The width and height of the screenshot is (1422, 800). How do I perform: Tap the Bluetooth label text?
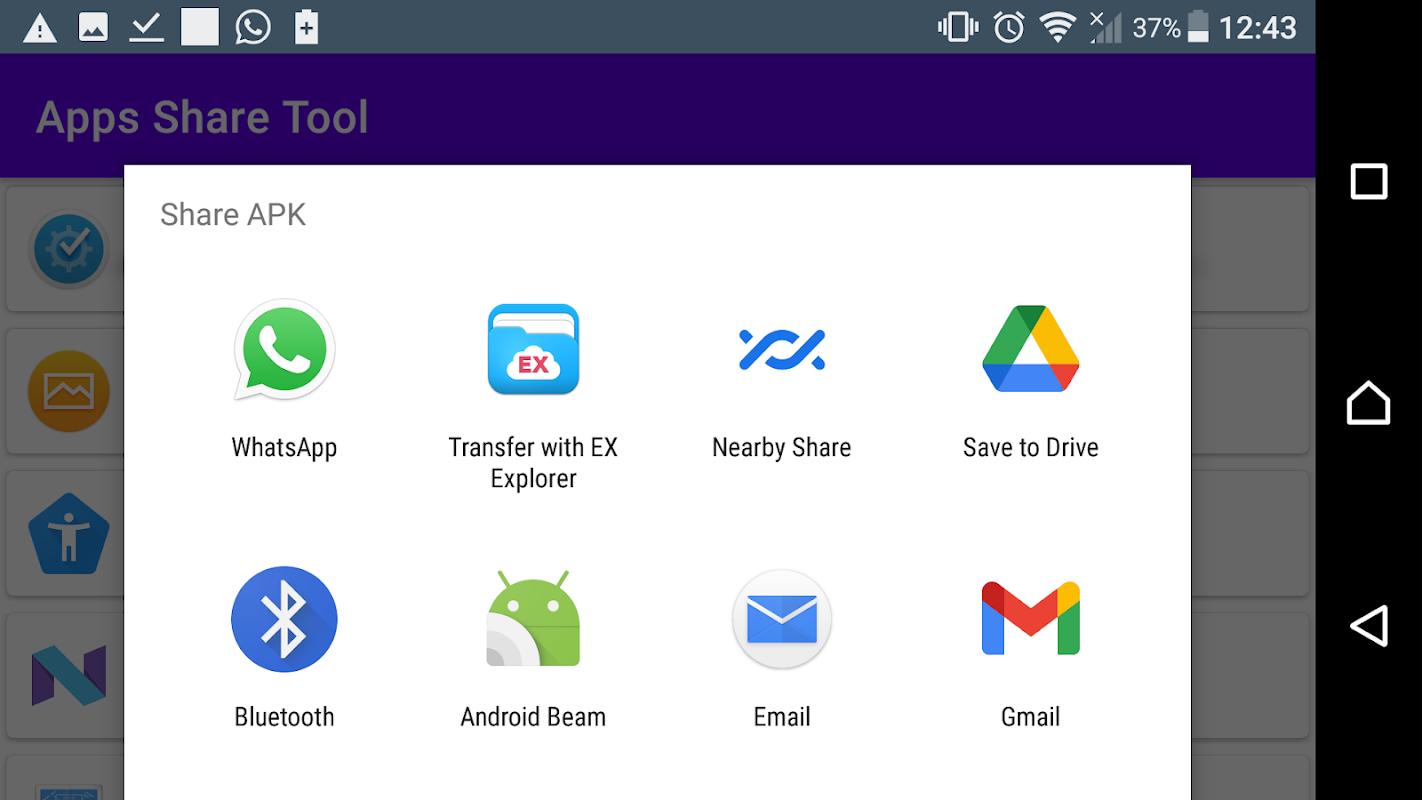284,717
